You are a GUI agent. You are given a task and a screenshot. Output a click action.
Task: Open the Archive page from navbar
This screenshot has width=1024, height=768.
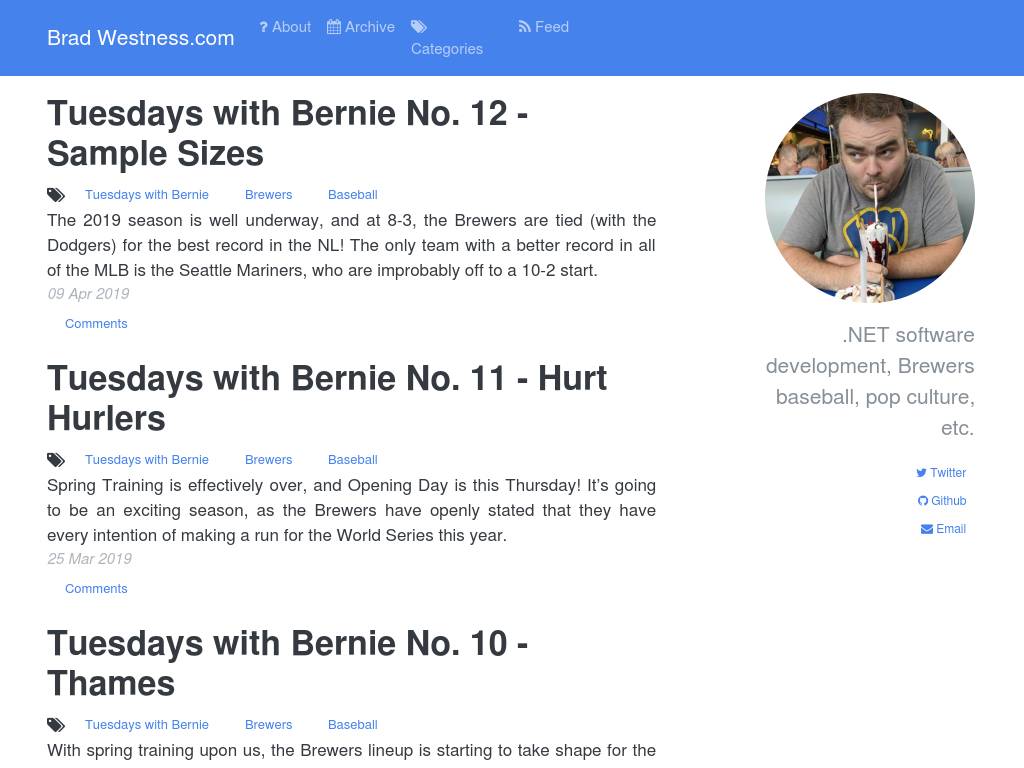pos(369,27)
